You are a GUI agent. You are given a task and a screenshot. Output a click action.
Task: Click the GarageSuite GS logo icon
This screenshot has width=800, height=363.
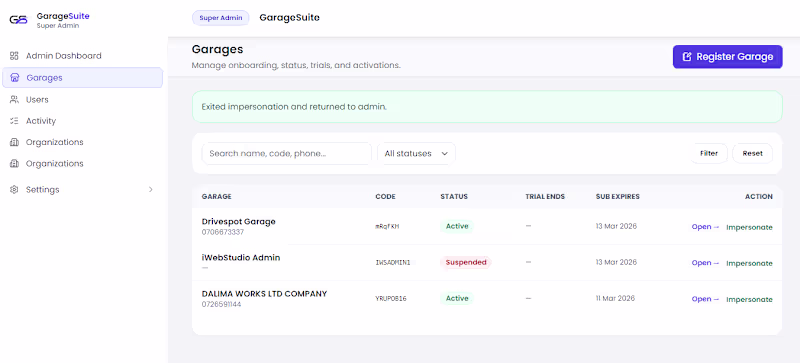(18, 20)
